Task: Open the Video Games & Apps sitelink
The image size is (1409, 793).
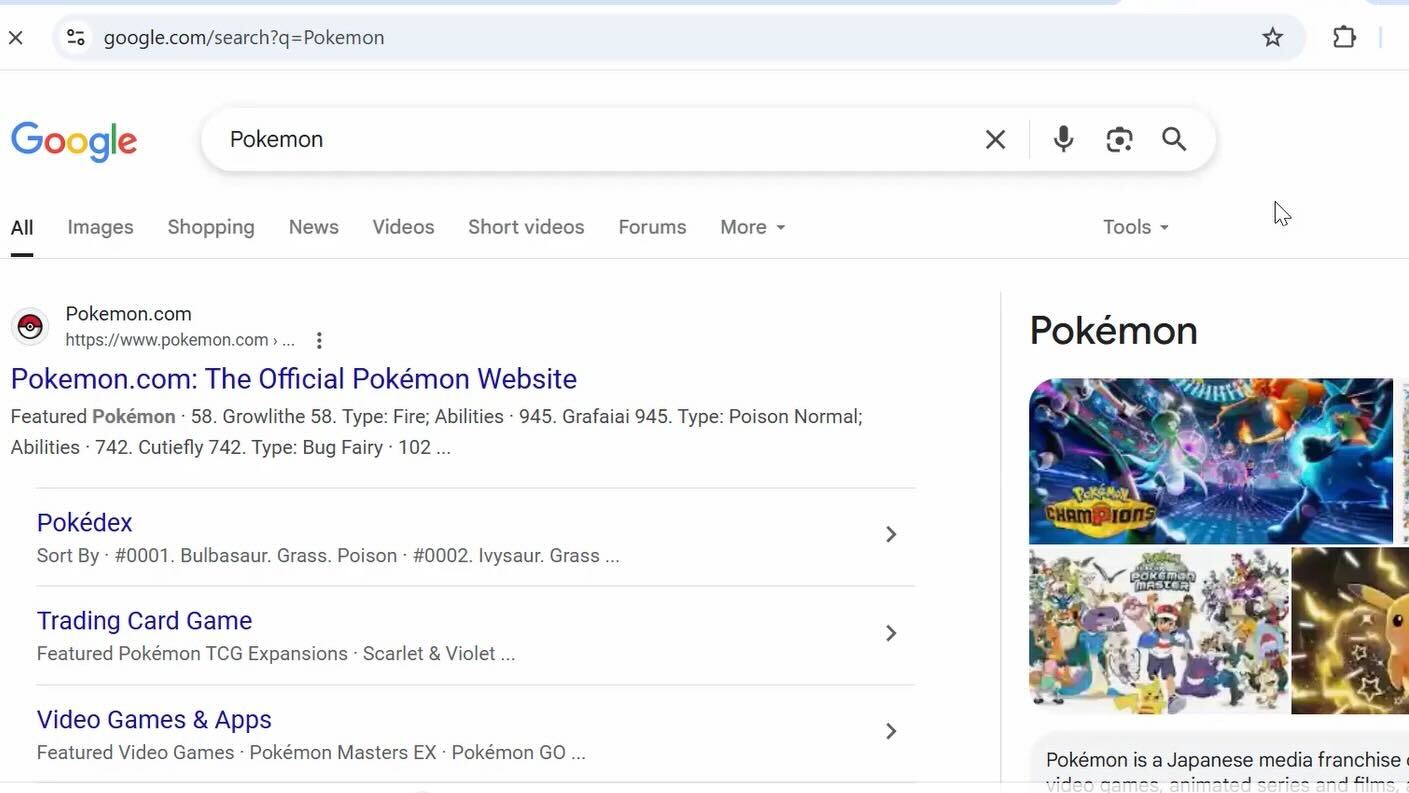Action: click(x=154, y=720)
